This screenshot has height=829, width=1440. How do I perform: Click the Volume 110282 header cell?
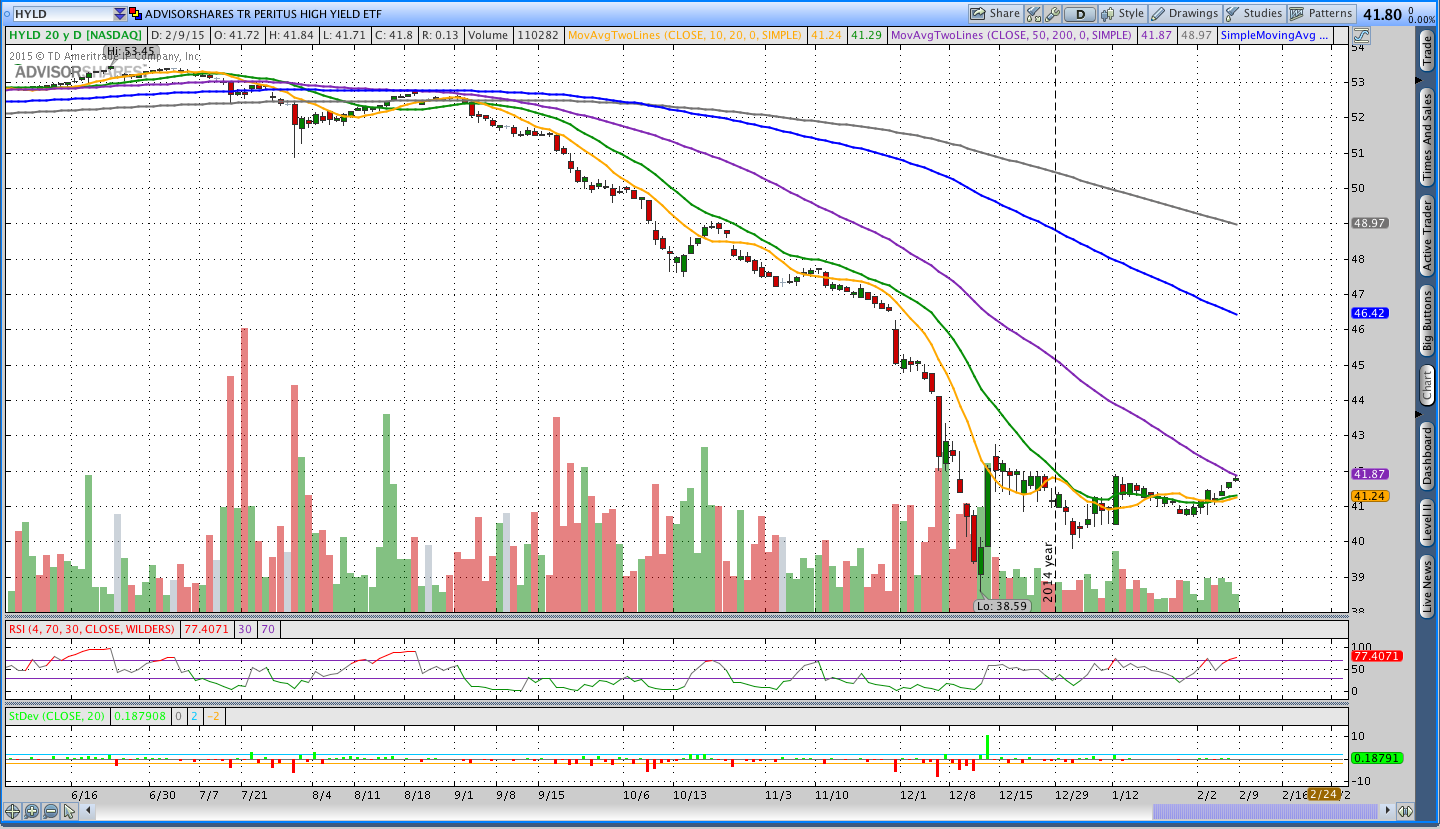coord(513,35)
